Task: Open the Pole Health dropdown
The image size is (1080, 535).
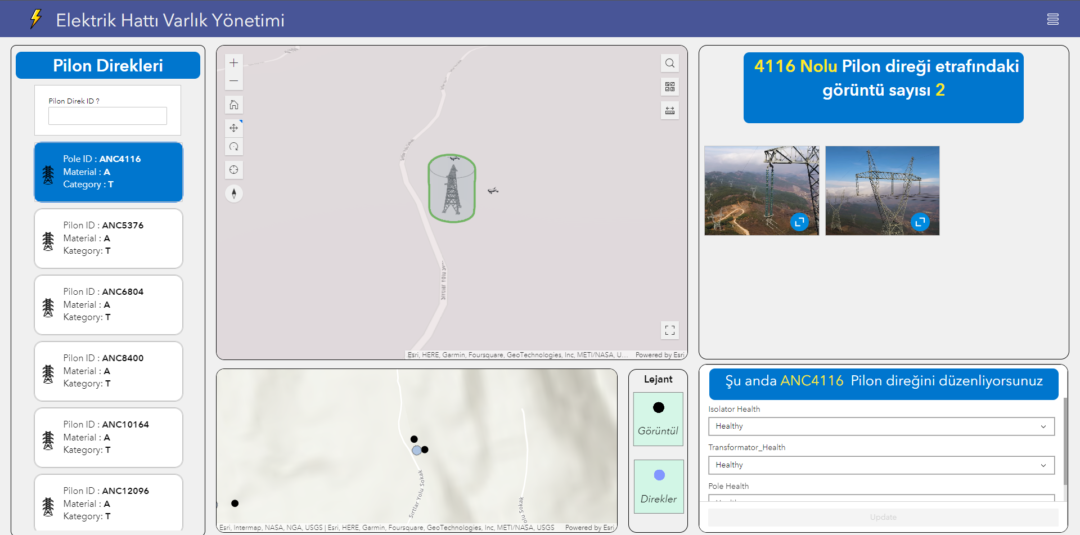Action: (x=881, y=500)
